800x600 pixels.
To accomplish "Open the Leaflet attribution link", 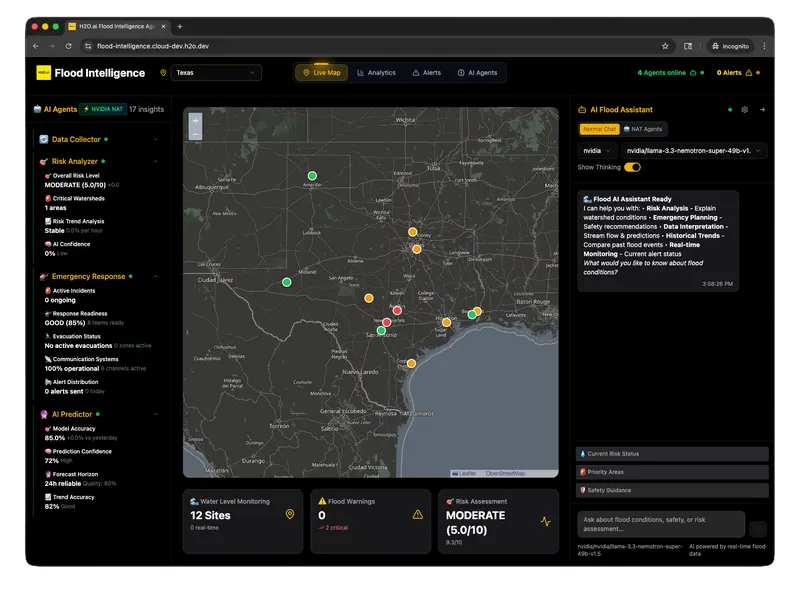I will [x=464, y=473].
